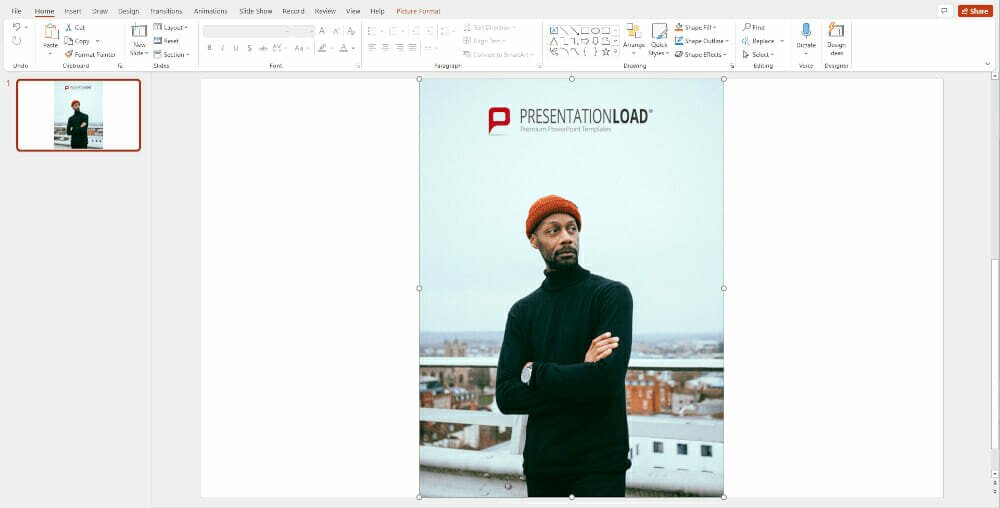Switch to the Picture Format tab
1000x508 pixels.
pyautogui.click(x=419, y=11)
